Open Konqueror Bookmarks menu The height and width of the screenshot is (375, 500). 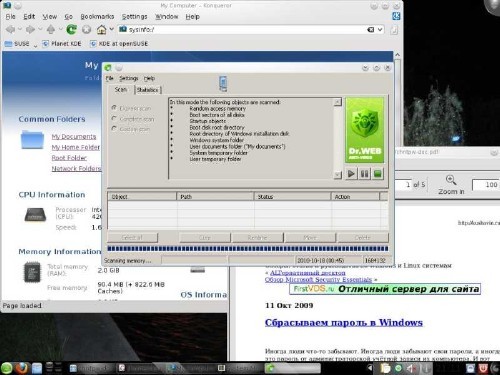point(97,17)
